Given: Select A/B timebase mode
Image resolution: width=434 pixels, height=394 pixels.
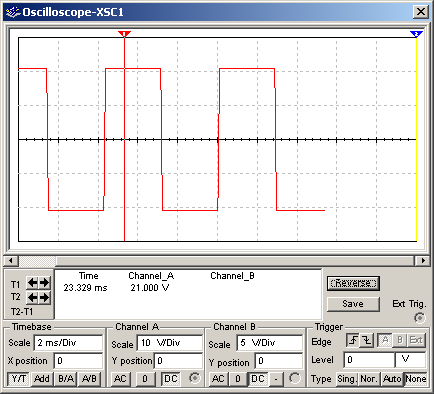Looking at the screenshot, I should [89, 379].
